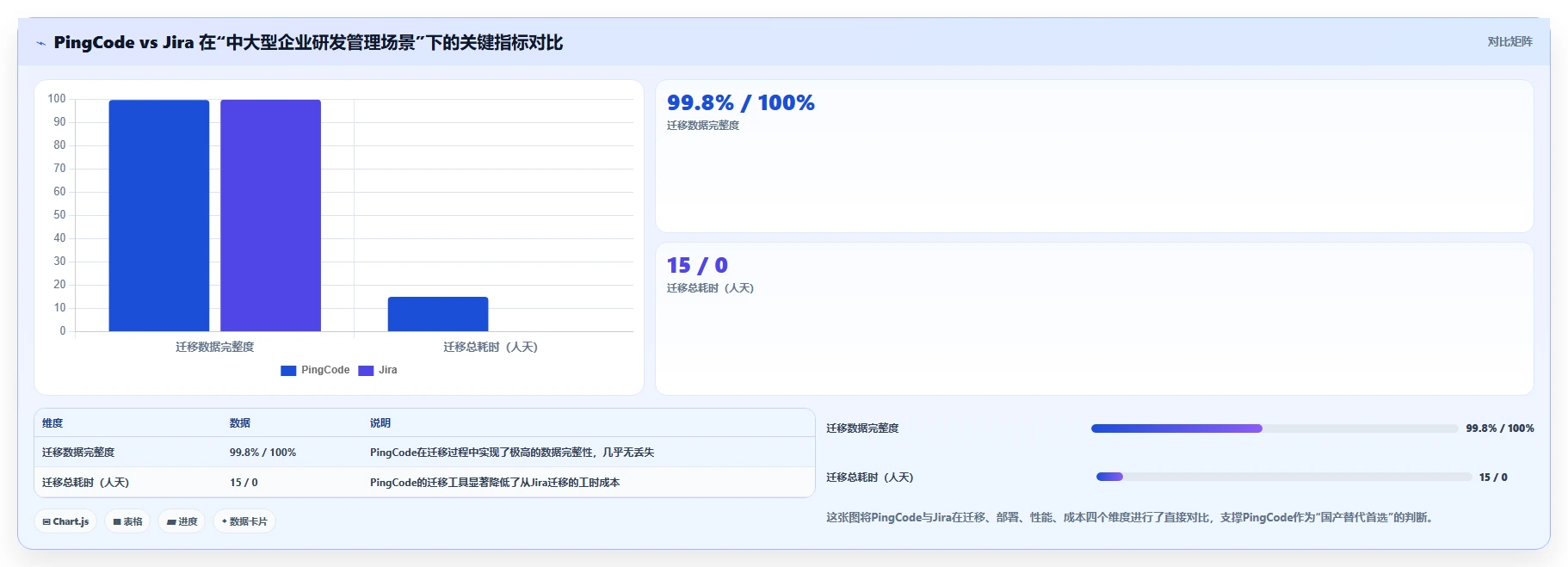Click the 迁移总耗时（人天） progress row label
The image size is (1568, 567).
click(870, 478)
